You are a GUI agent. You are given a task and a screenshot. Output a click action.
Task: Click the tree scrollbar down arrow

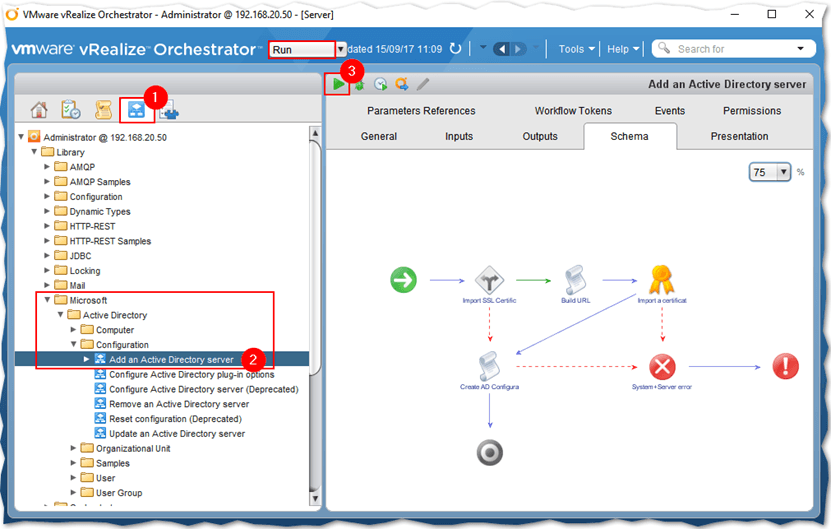click(315, 498)
